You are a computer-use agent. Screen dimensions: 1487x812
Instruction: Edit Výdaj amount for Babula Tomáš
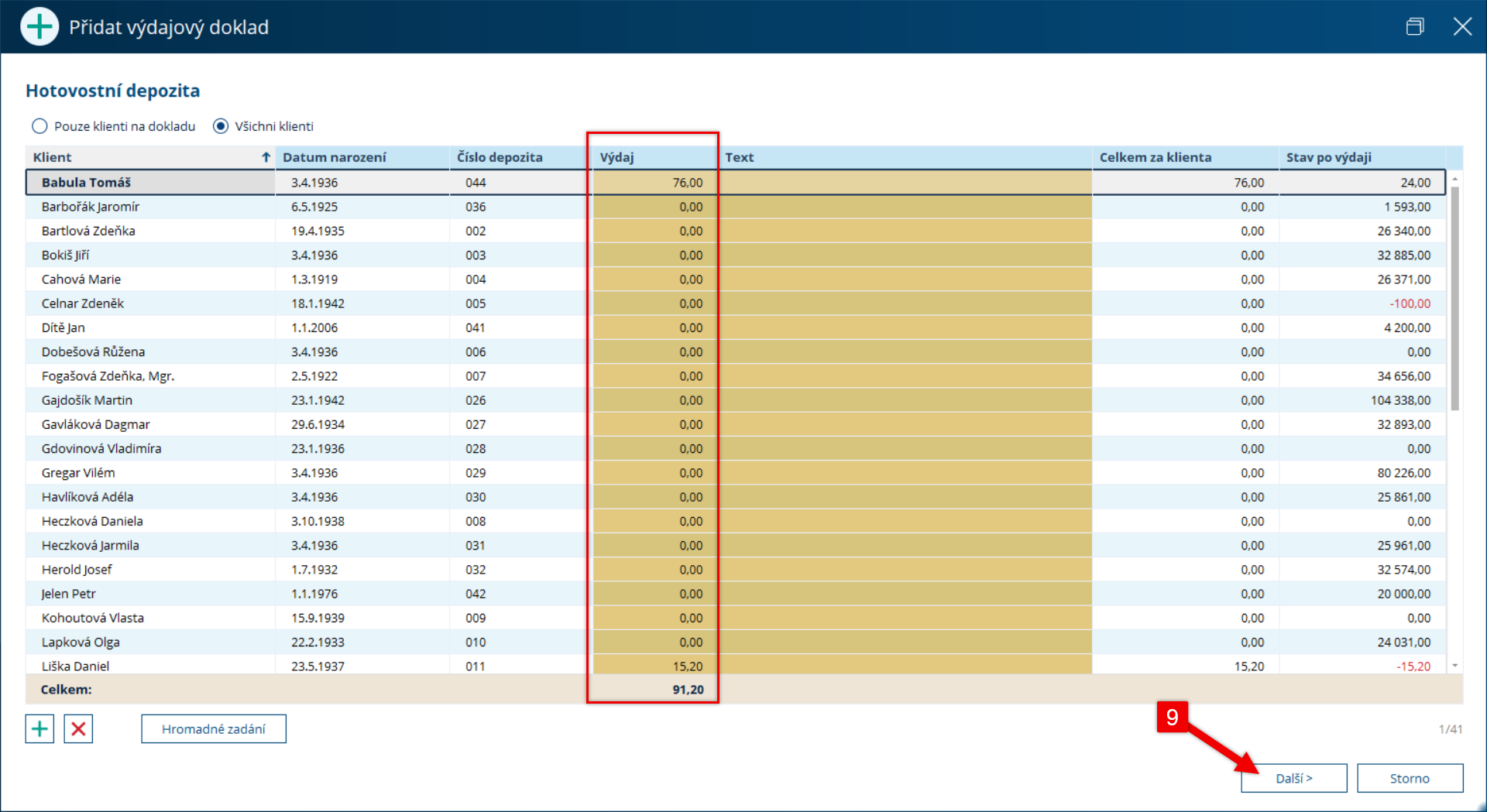(x=654, y=183)
